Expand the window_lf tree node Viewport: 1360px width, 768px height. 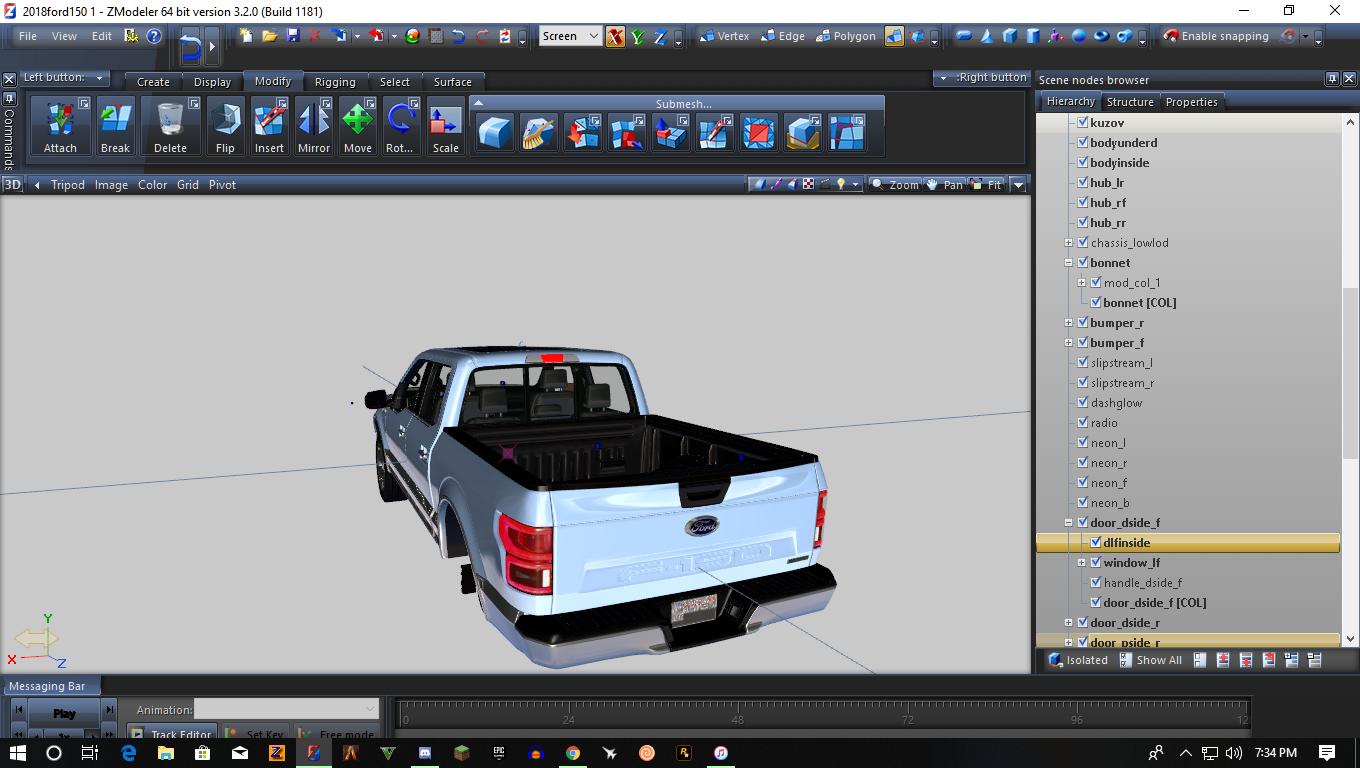(x=1082, y=563)
